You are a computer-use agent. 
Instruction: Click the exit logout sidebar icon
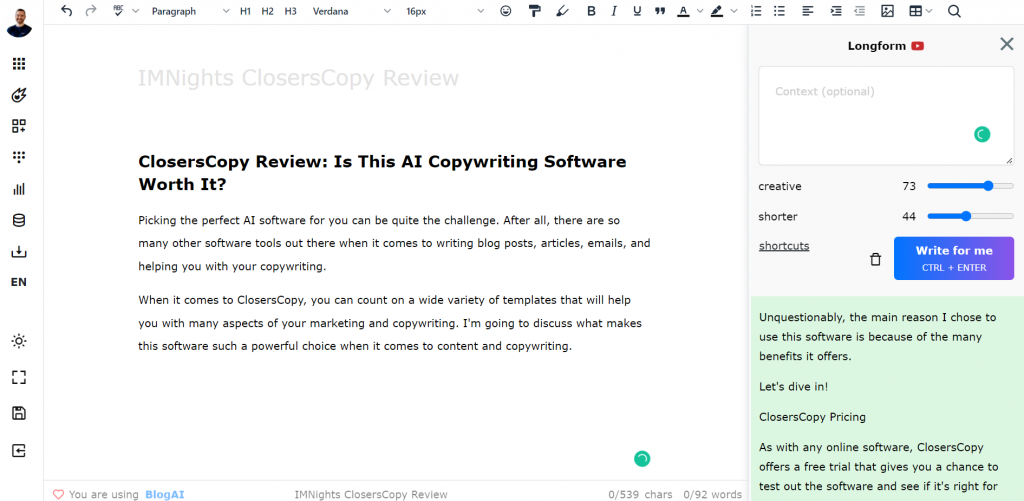click(x=19, y=450)
